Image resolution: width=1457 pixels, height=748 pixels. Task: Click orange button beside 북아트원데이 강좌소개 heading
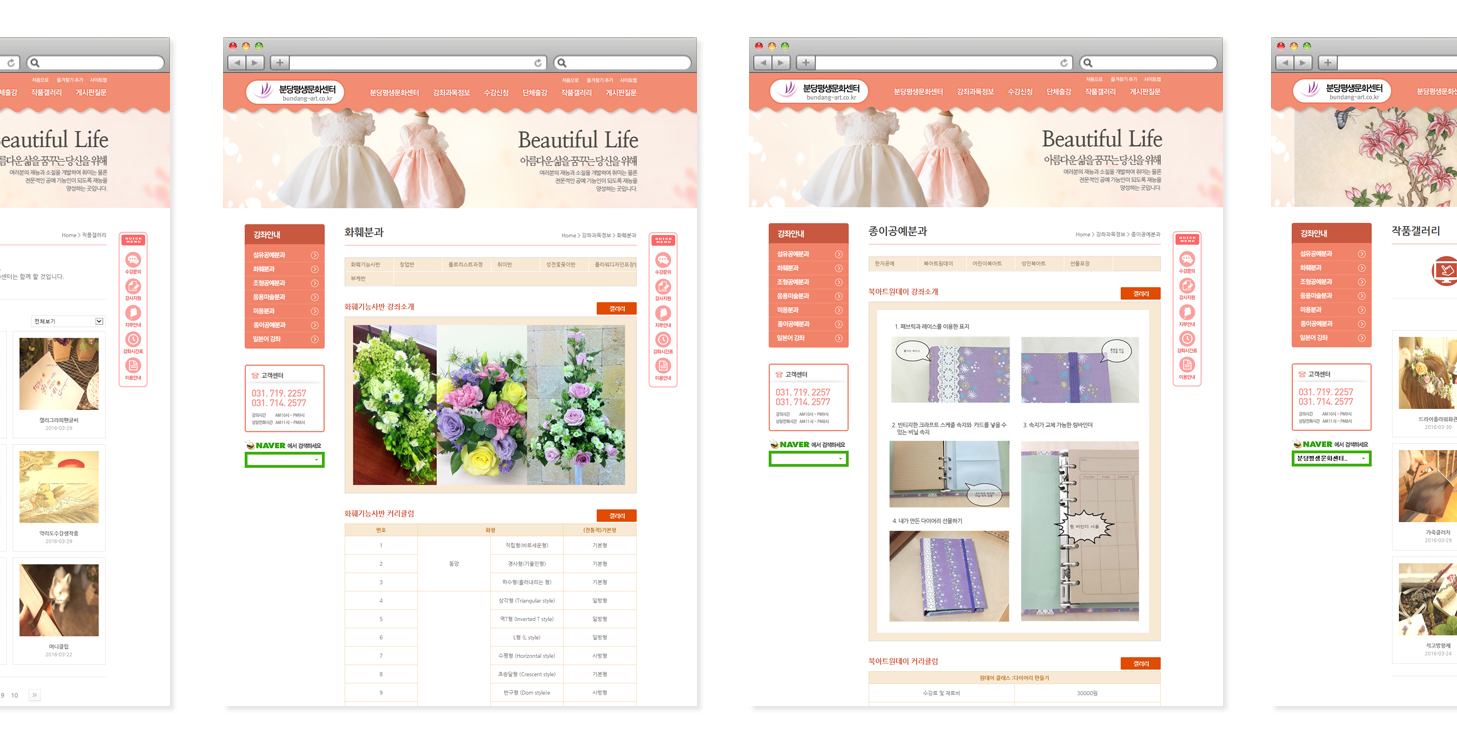click(x=1141, y=294)
